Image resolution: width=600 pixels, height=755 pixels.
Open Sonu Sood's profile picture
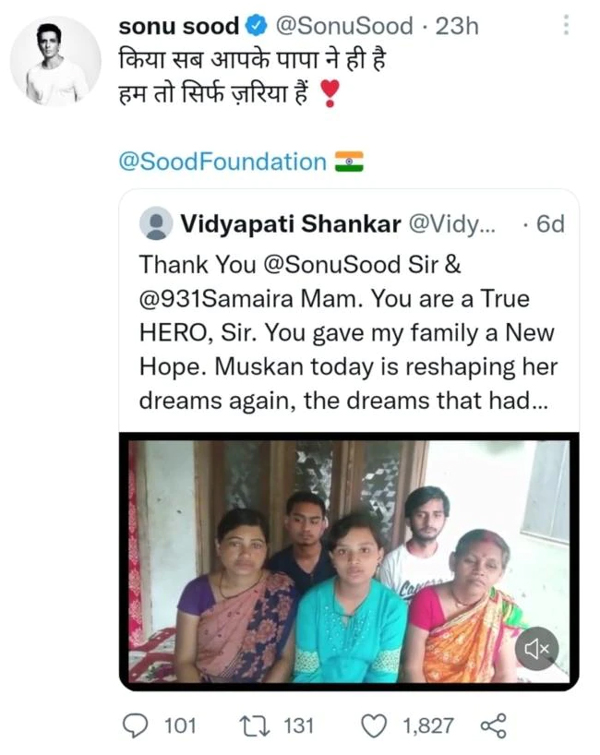coord(55,61)
